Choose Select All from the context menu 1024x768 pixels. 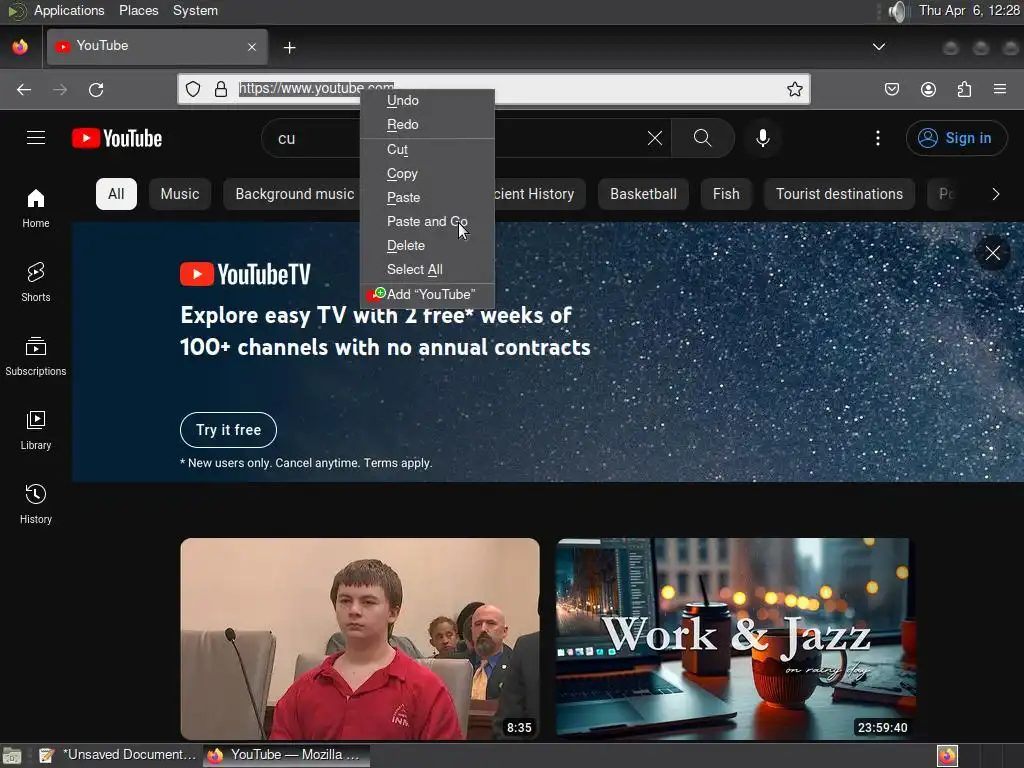pos(427,270)
